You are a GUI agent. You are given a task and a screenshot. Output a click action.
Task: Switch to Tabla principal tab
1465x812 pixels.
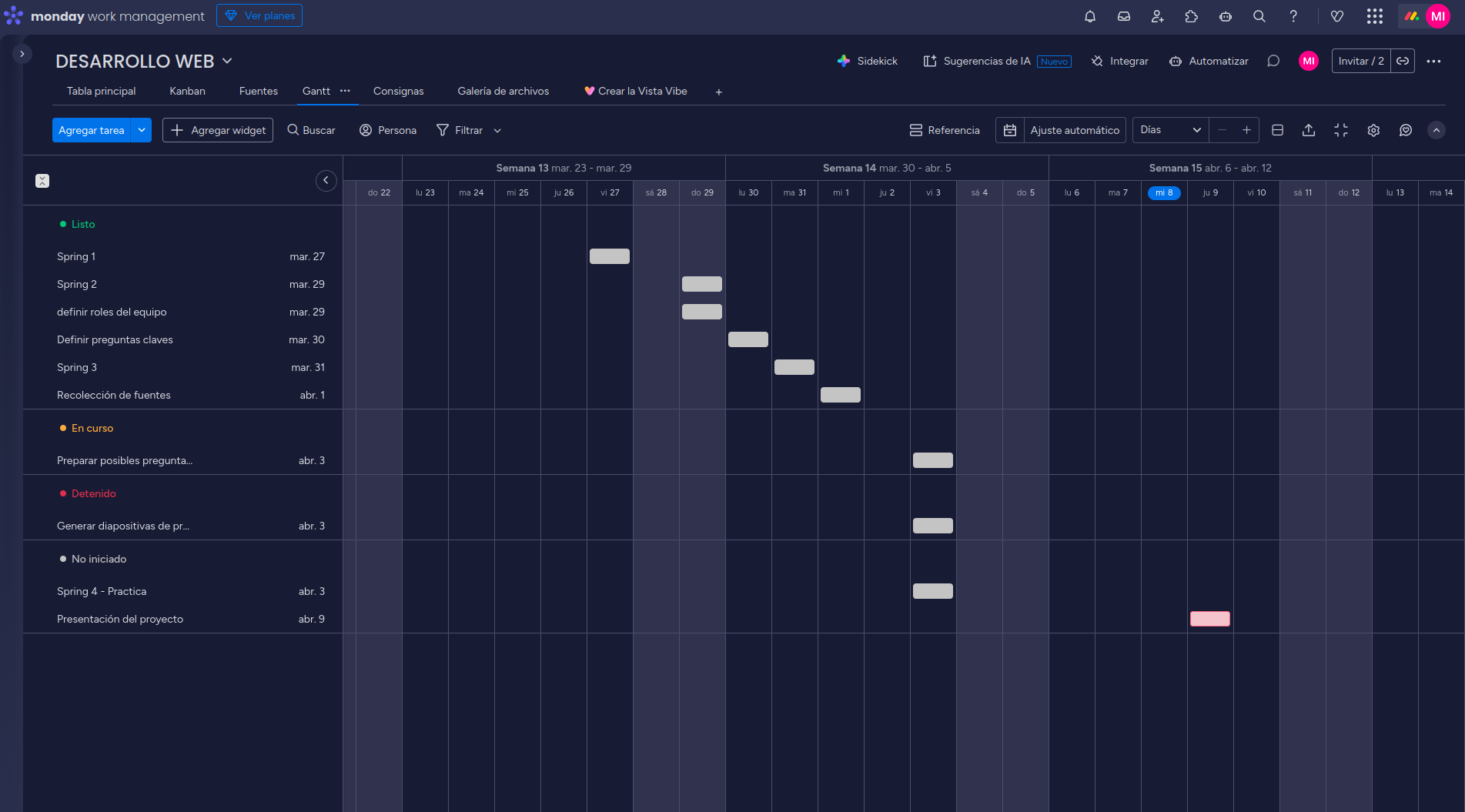click(x=101, y=91)
